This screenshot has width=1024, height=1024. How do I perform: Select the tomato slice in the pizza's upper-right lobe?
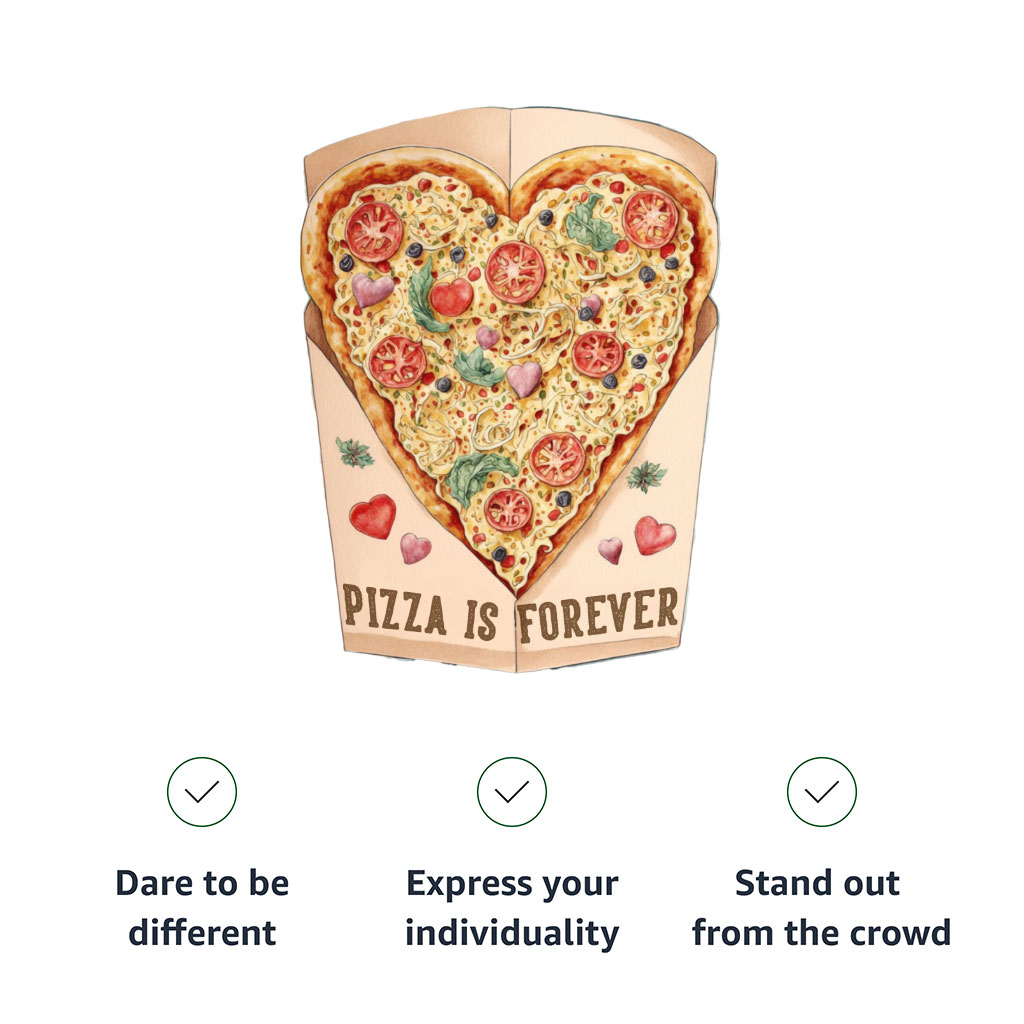[x=650, y=219]
